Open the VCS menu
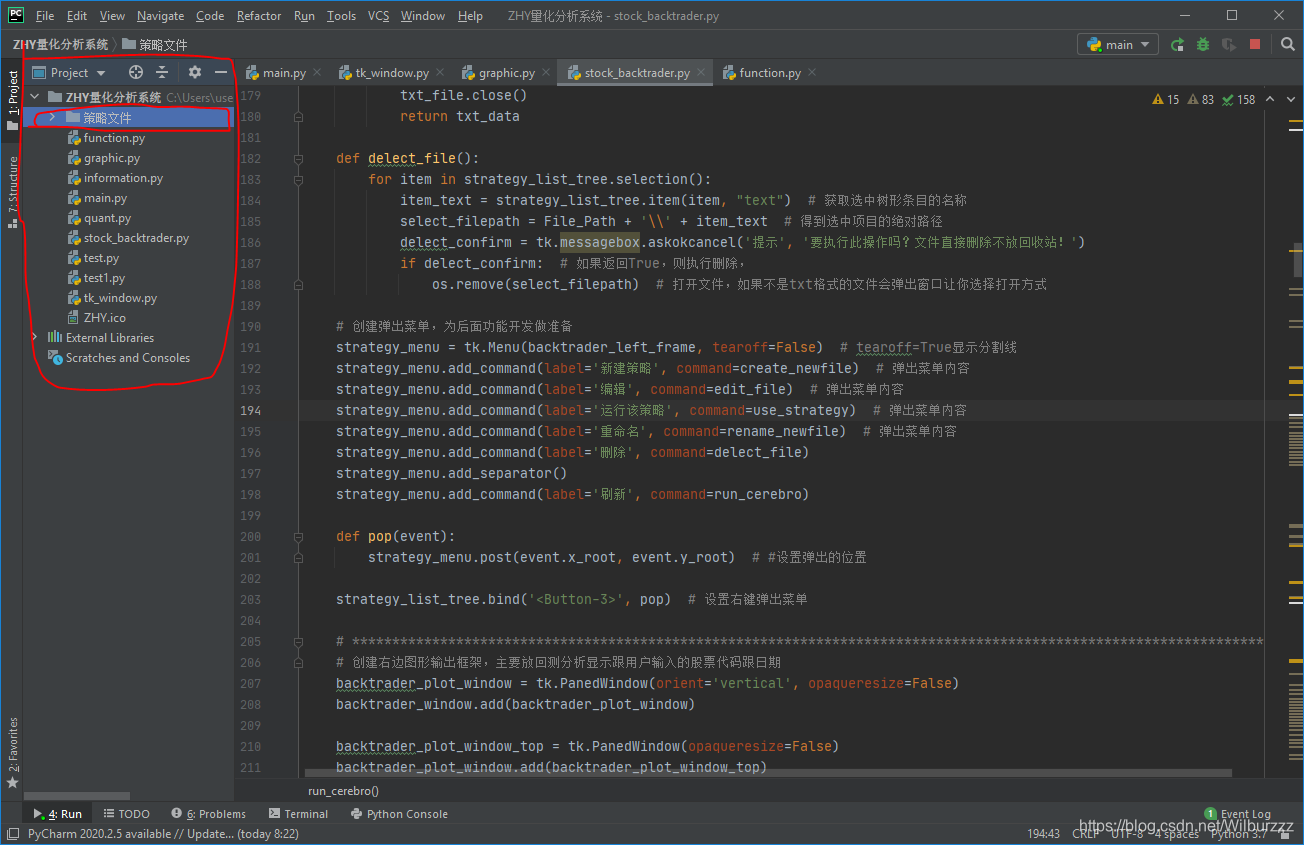This screenshot has width=1304, height=845. 378,16
